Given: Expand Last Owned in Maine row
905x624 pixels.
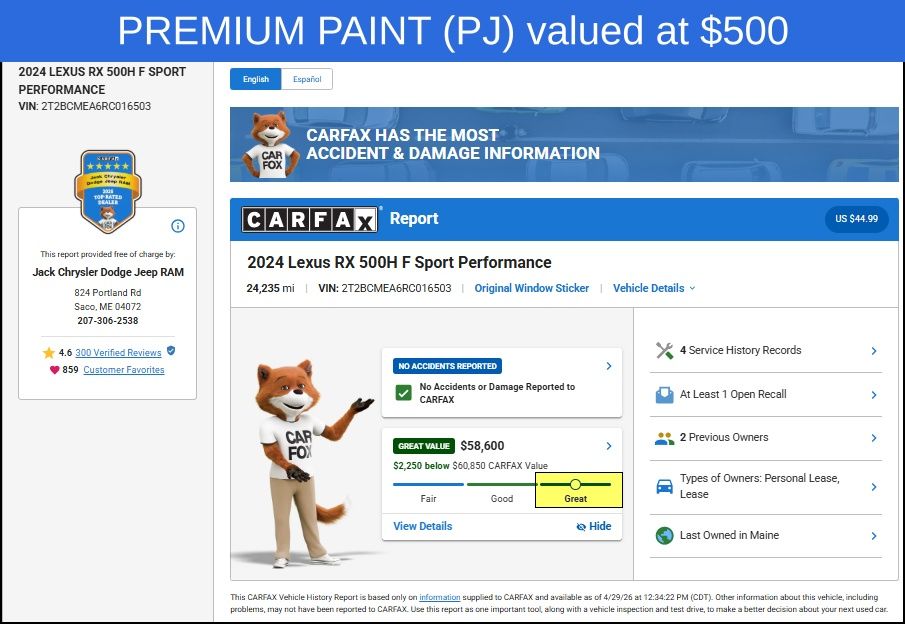Looking at the screenshot, I should coord(766,536).
